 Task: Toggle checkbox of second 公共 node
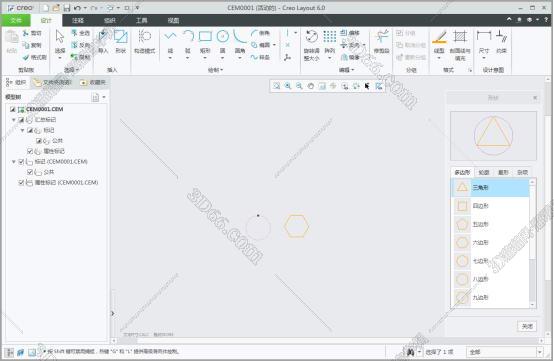[30, 172]
